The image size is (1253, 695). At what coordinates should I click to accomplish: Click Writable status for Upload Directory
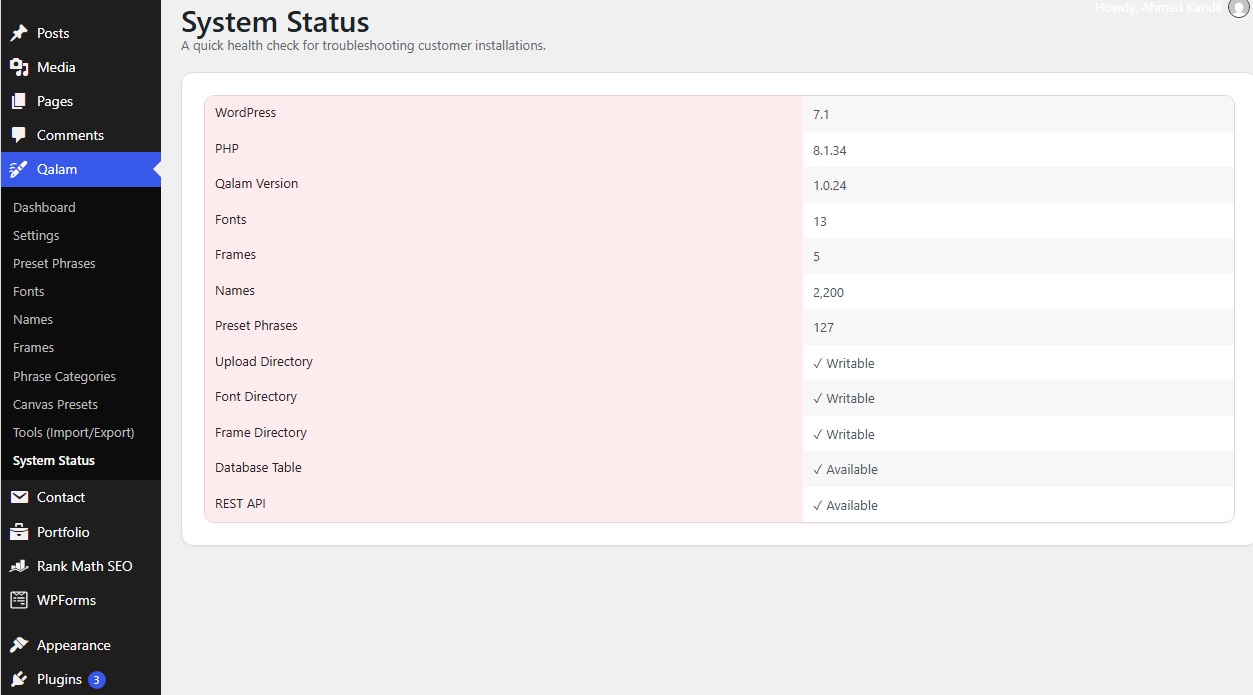(844, 364)
